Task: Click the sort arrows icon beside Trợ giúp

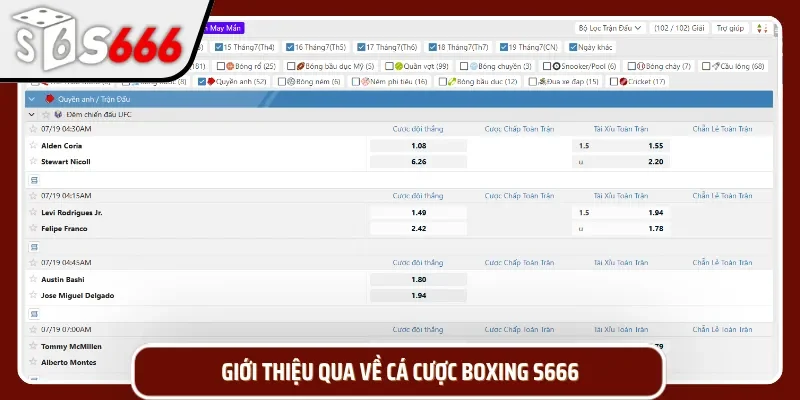Action: pyautogui.click(x=761, y=29)
